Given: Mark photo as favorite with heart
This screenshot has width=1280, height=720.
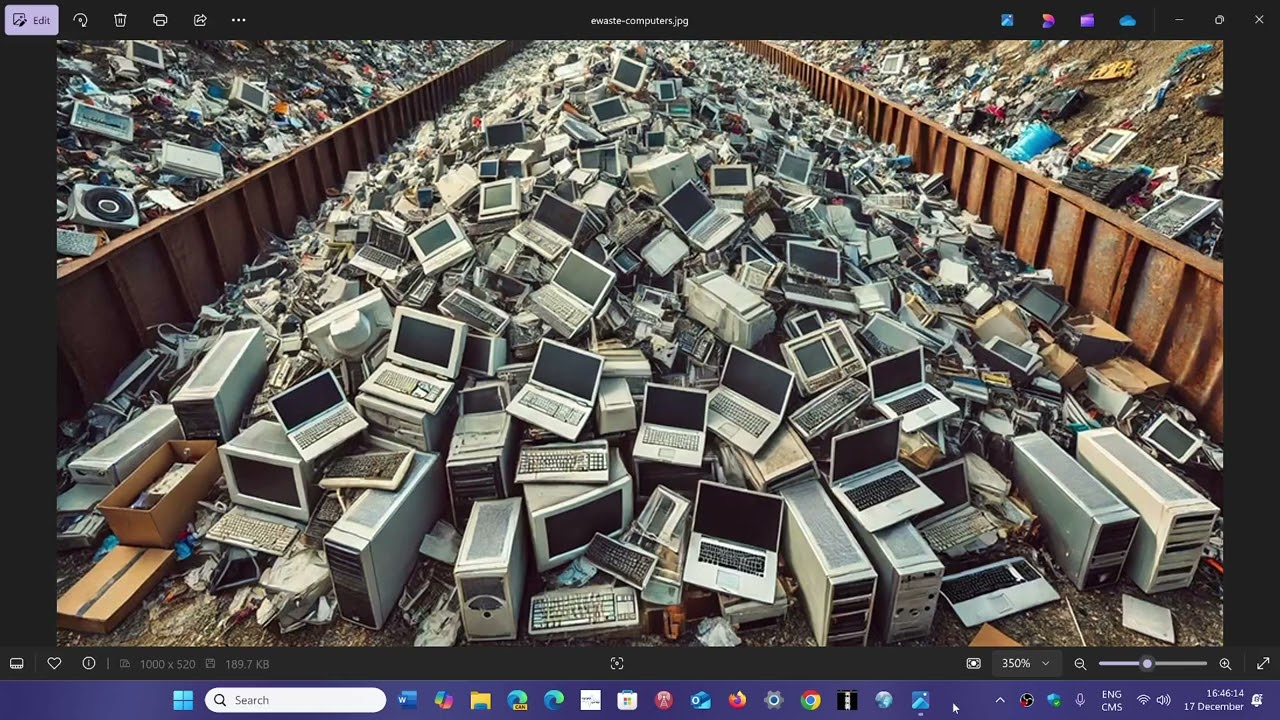Looking at the screenshot, I should click(54, 663).
